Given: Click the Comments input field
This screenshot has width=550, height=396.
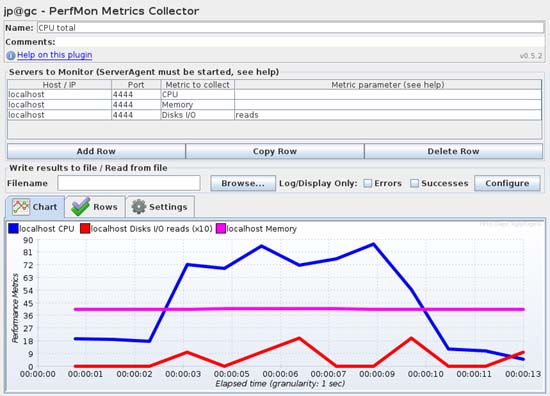Looking at the screenshot, I should coord(300,42).
